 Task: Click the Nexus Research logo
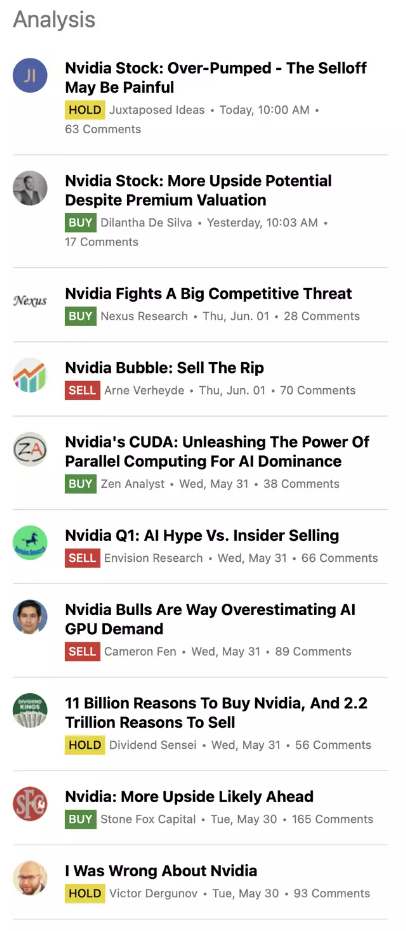coord(30,301)
